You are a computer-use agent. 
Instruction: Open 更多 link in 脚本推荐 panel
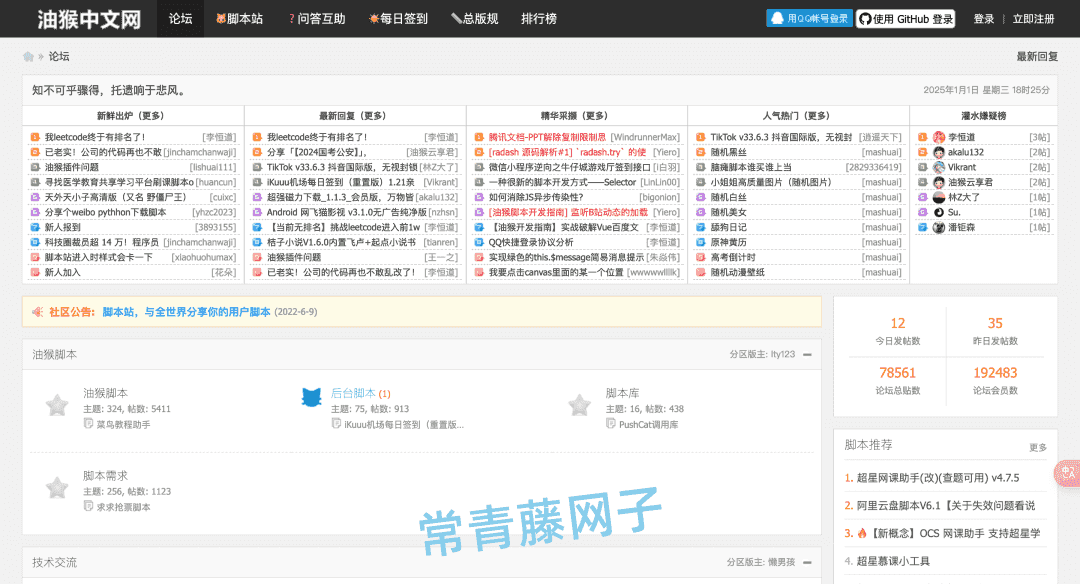(1038, 447)
